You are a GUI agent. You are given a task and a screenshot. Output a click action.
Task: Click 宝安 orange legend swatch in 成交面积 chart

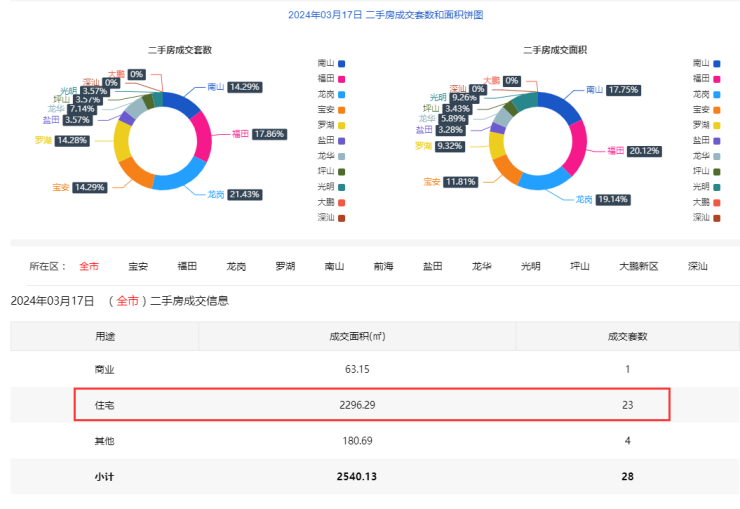pos(717,109)
